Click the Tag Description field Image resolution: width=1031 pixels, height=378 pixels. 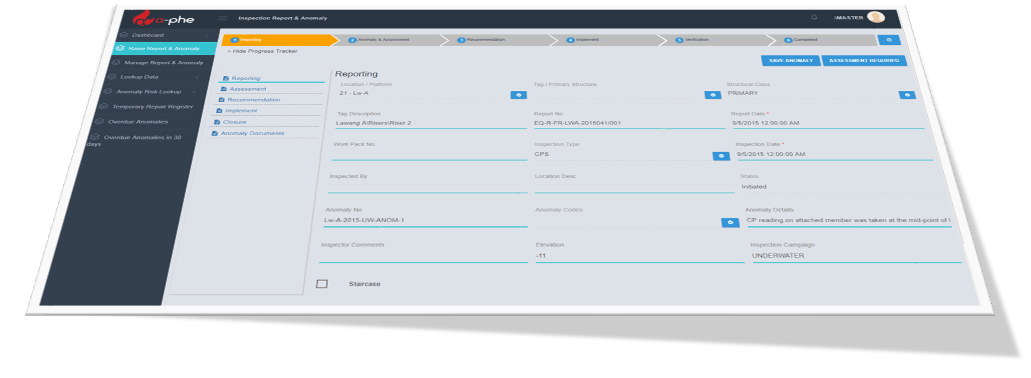pos(431,123)
